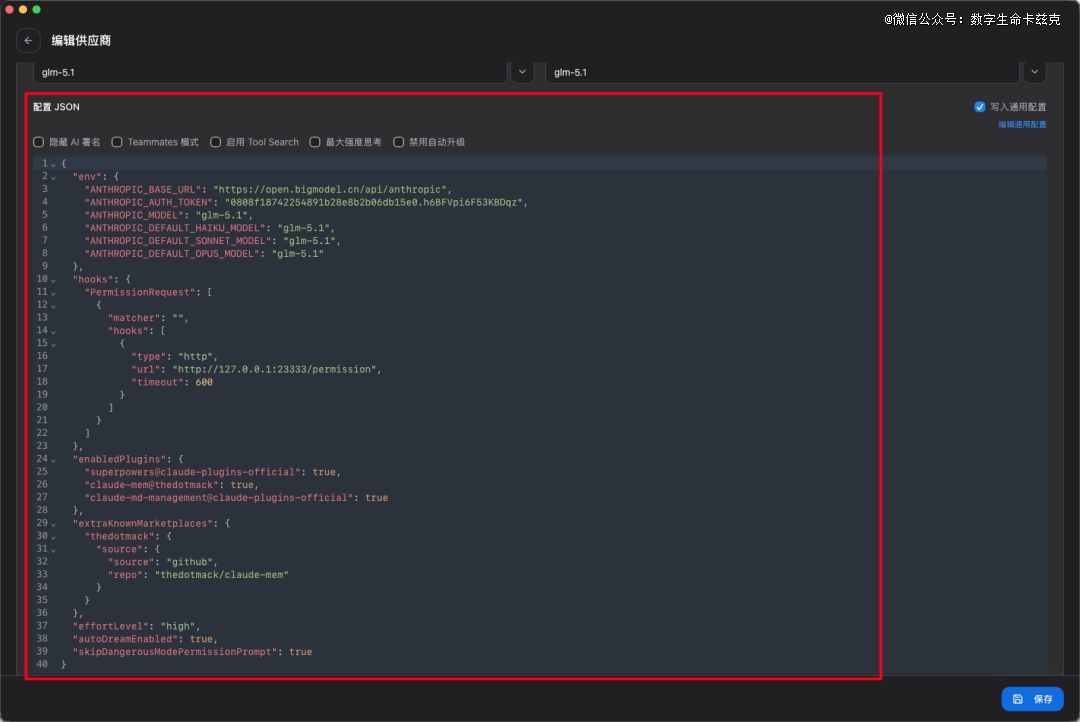Collapse the "enabledPlugins" block fold arrow
The image size is (1080, 722).
(x=53, y=459)
